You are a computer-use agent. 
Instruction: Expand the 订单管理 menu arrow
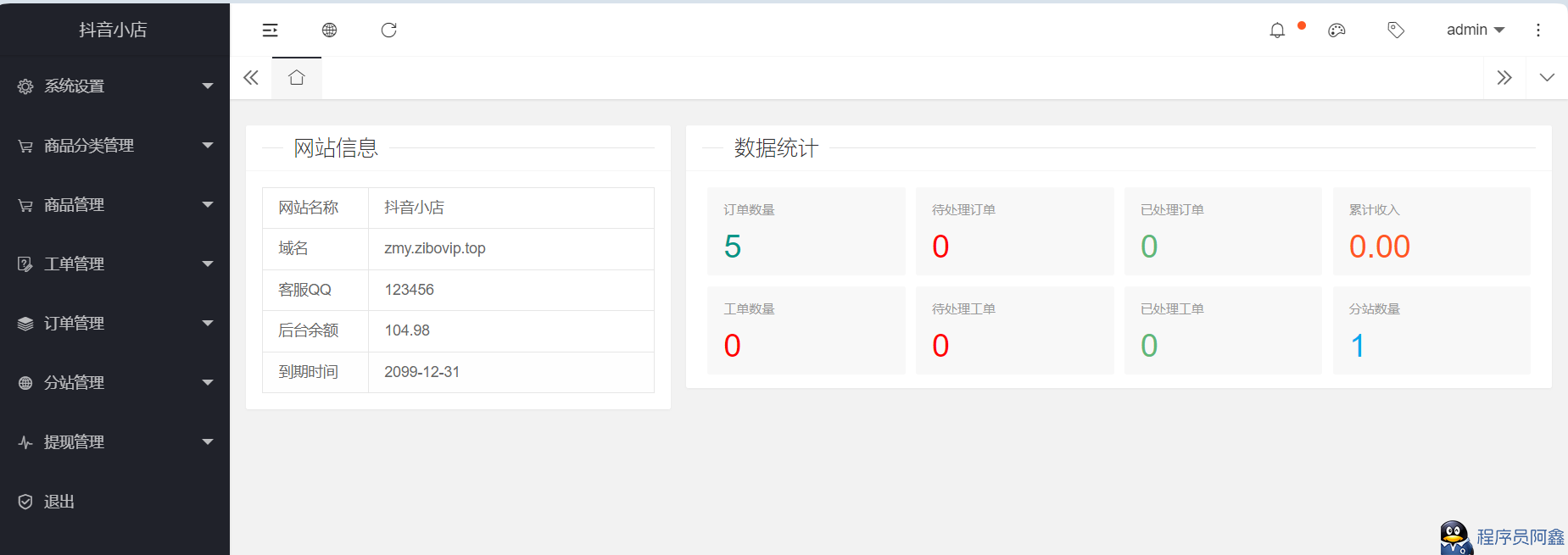tap(208, 324)
